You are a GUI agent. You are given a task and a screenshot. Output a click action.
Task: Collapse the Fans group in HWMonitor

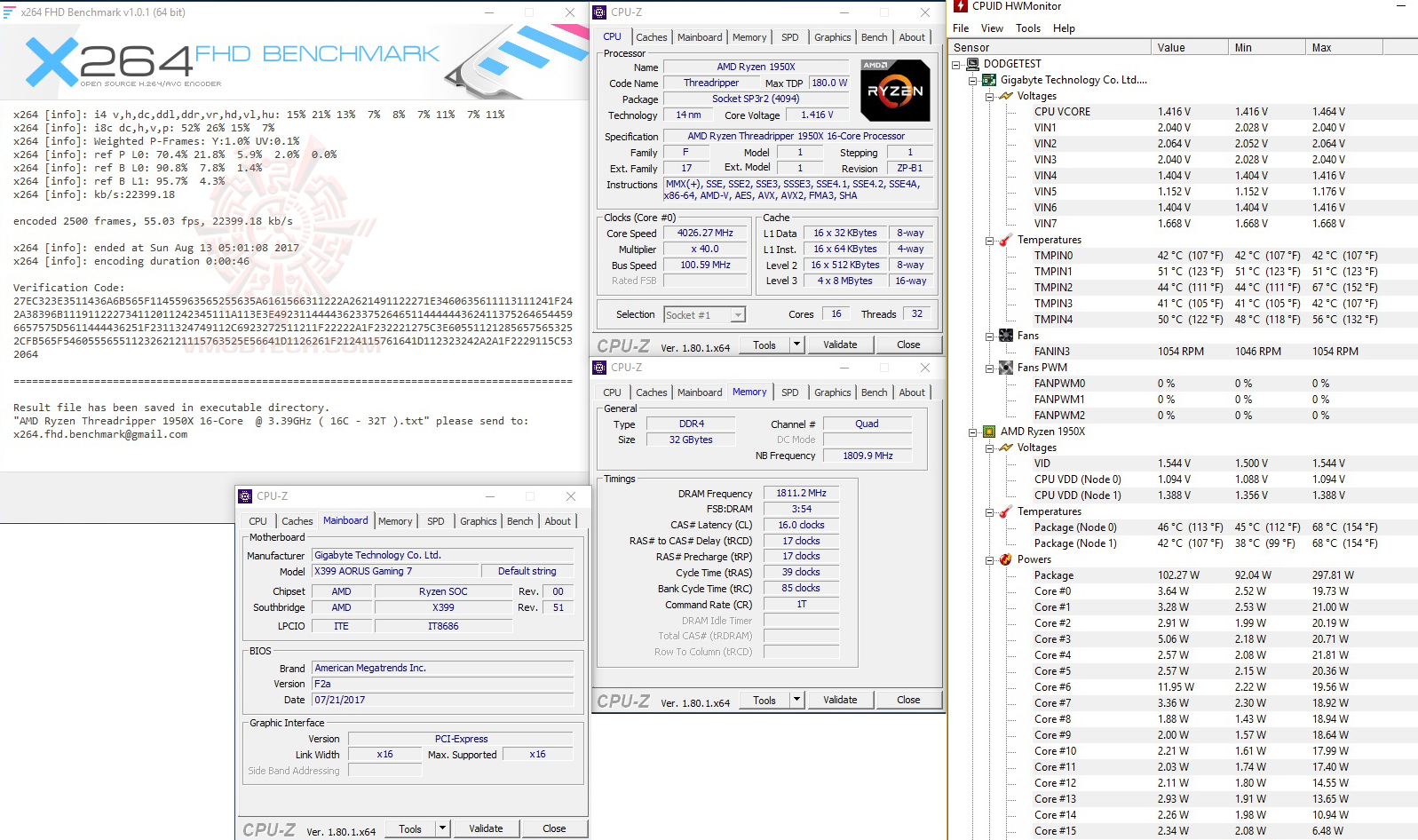pos(990,336)
